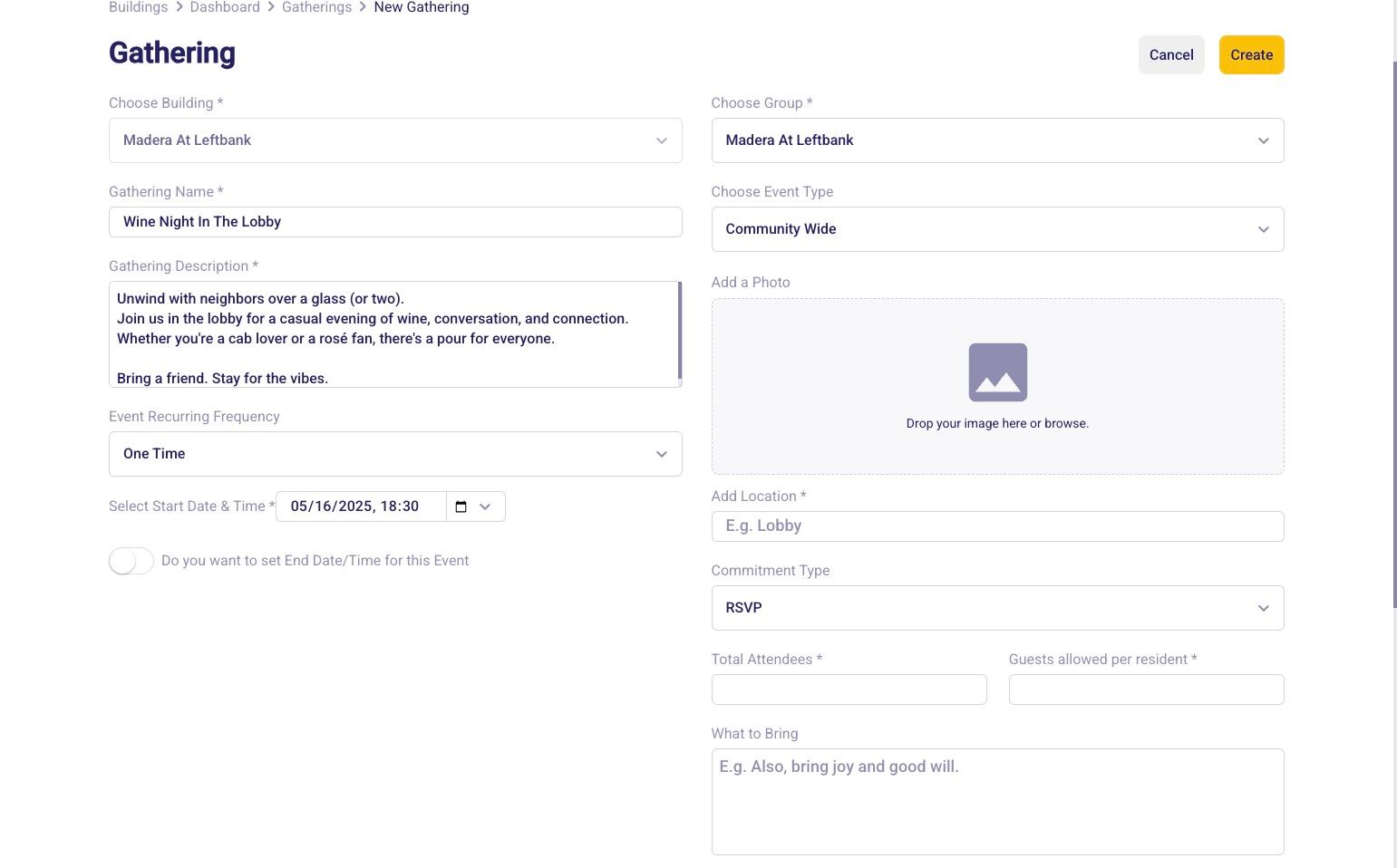Navigate to Dashboard breadcrumb link
This screenshot has height=868, width=1397.
tap(225, 7)
